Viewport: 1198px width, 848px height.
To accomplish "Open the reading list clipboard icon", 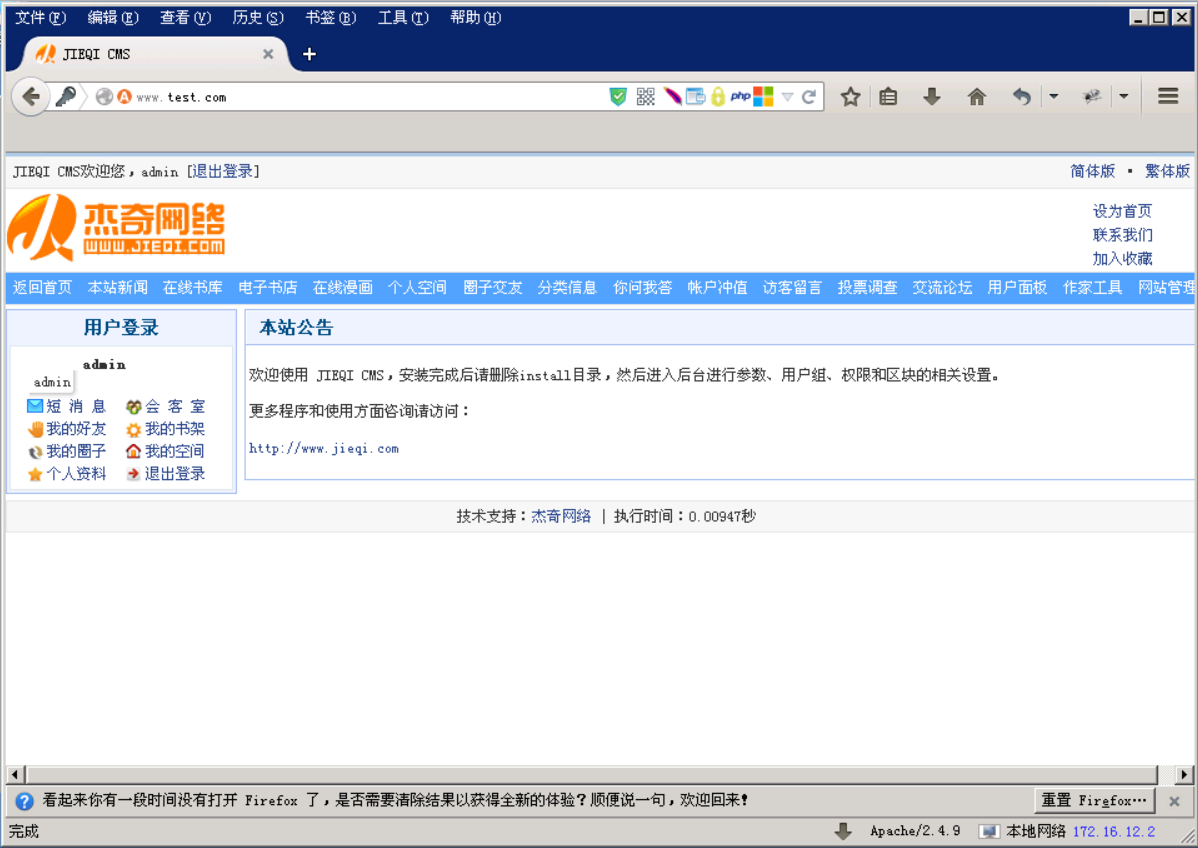I will [x=887, y=96].
